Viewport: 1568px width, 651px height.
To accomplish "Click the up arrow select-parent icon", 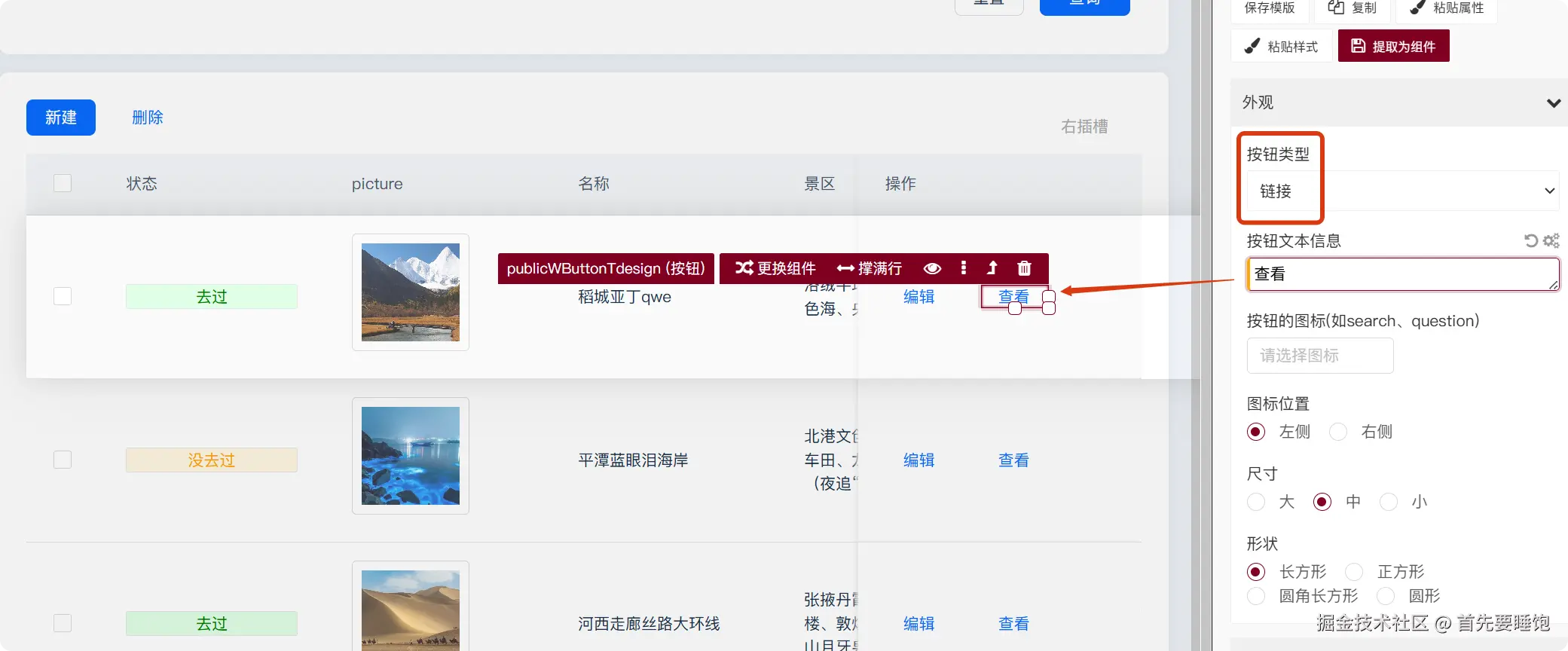I will 992,268.
